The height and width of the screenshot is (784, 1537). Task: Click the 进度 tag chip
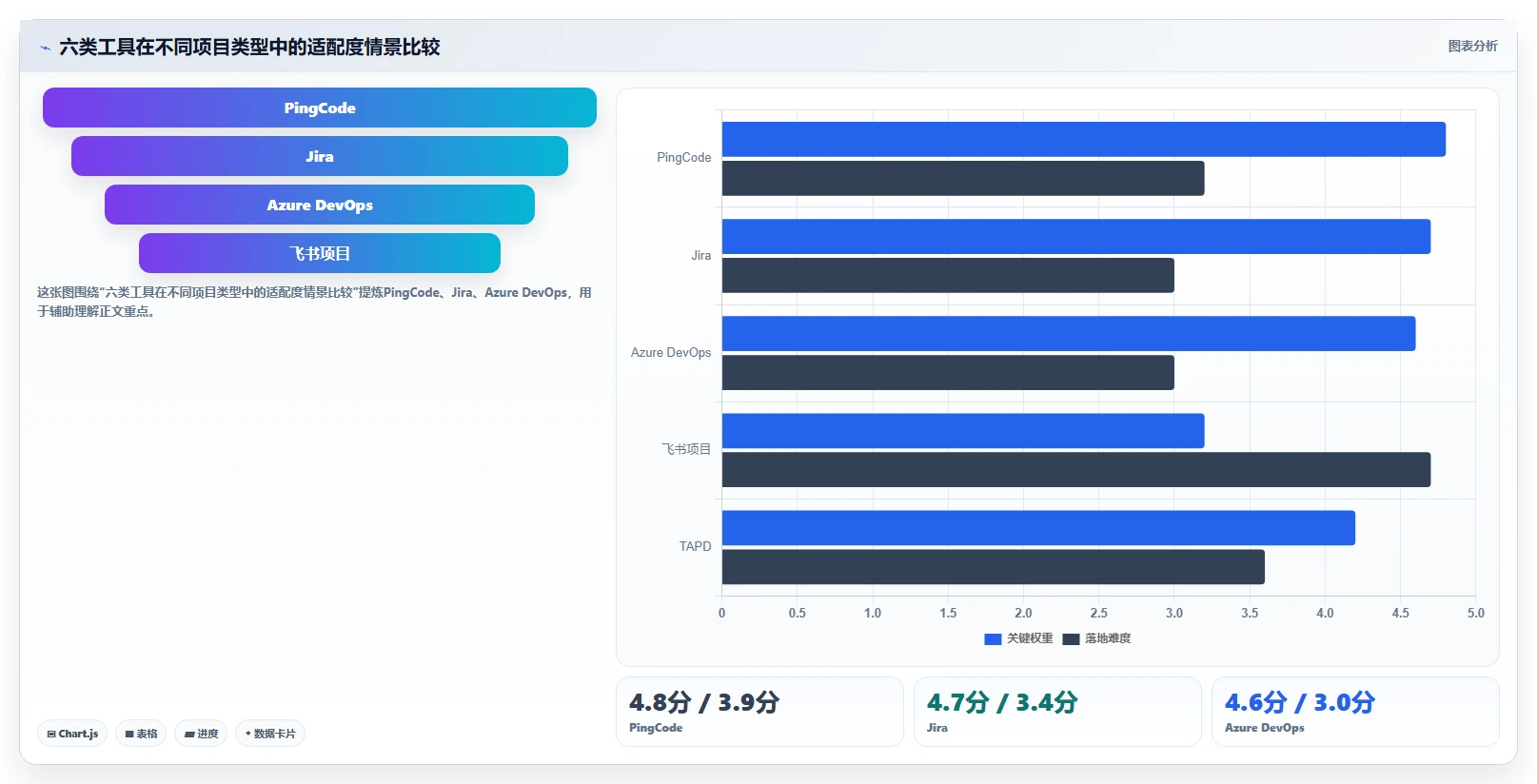pos(201,734)
